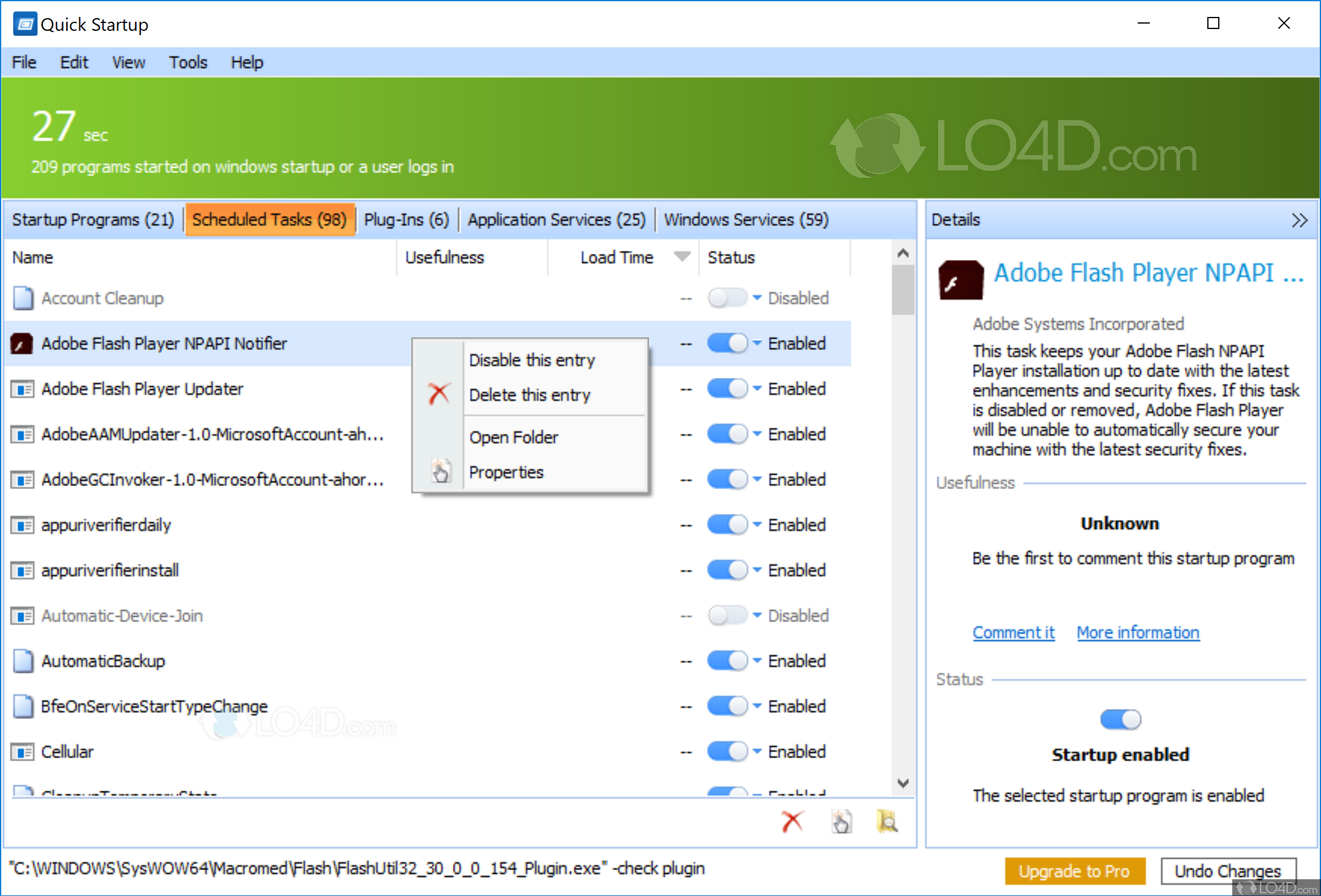Image resolution: width=1321 pixels, height=896 pixels.
Task: Turn off the Startup enabled toggle in Details
Action: (1120, 719)
